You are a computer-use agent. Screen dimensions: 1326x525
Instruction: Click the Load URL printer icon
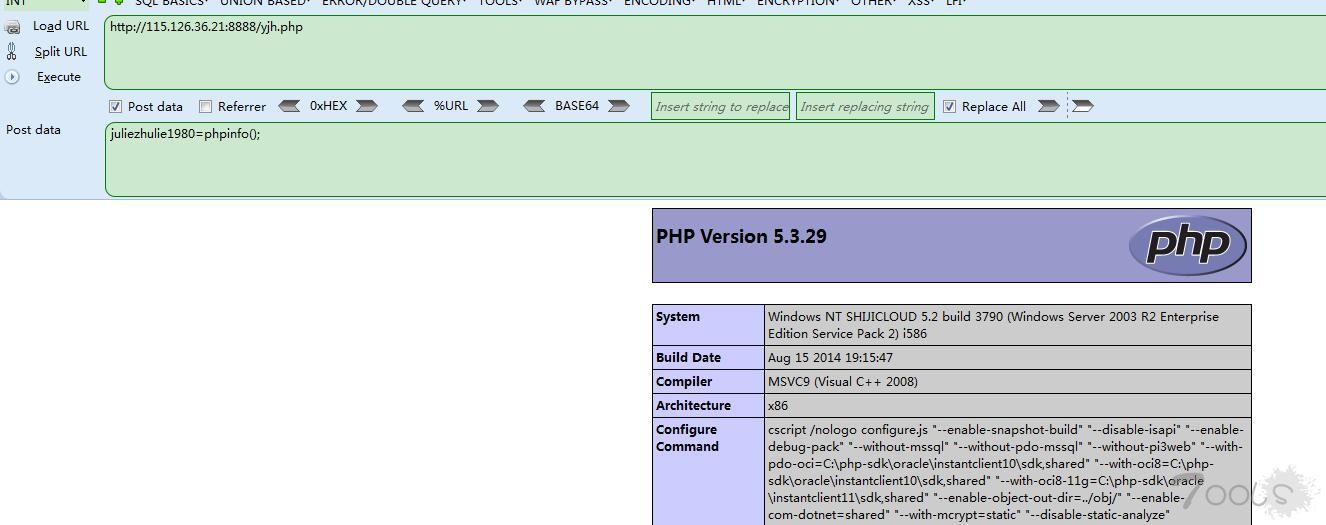click(13, 27)
